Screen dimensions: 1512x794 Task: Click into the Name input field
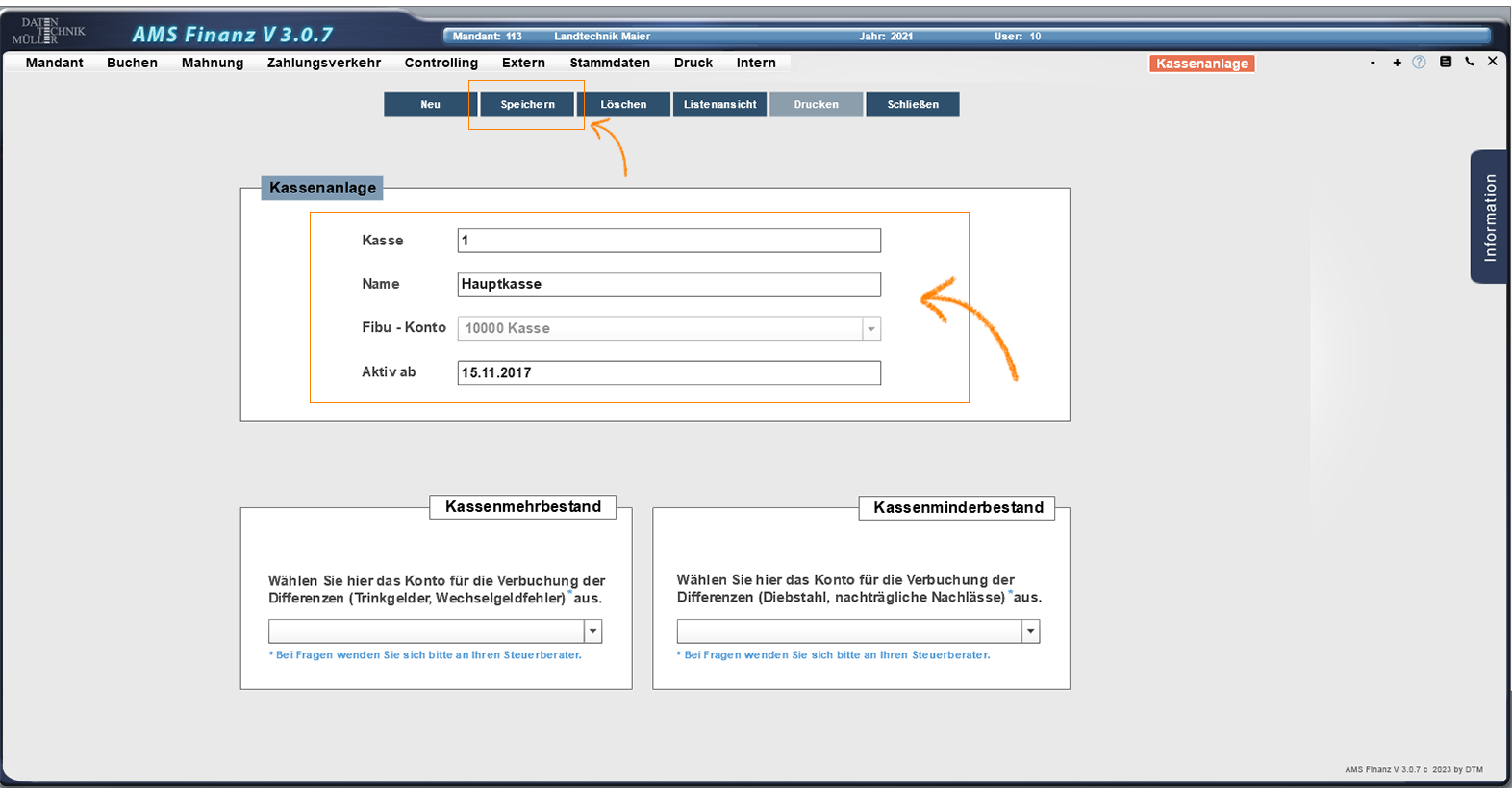click(668, 285)
